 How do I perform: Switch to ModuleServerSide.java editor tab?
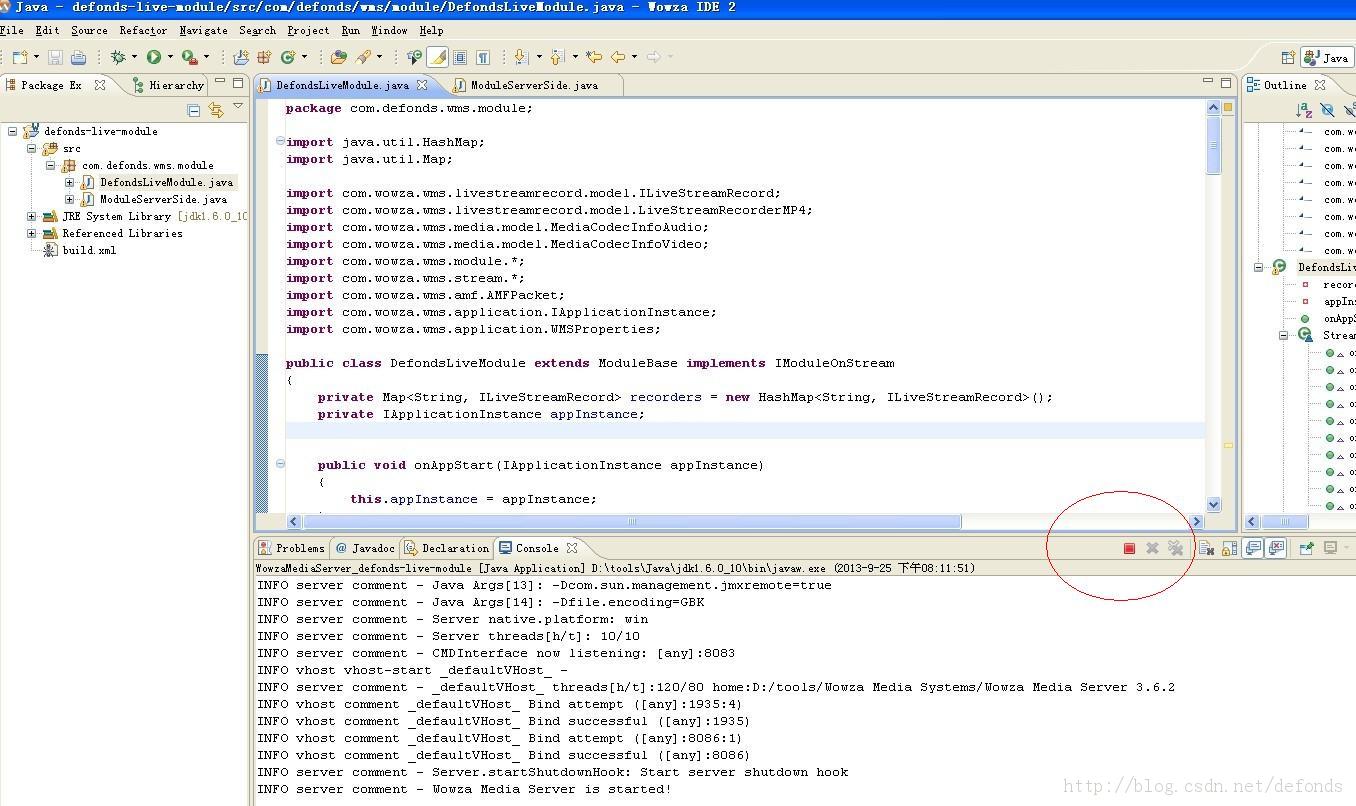tap(533, 85)
